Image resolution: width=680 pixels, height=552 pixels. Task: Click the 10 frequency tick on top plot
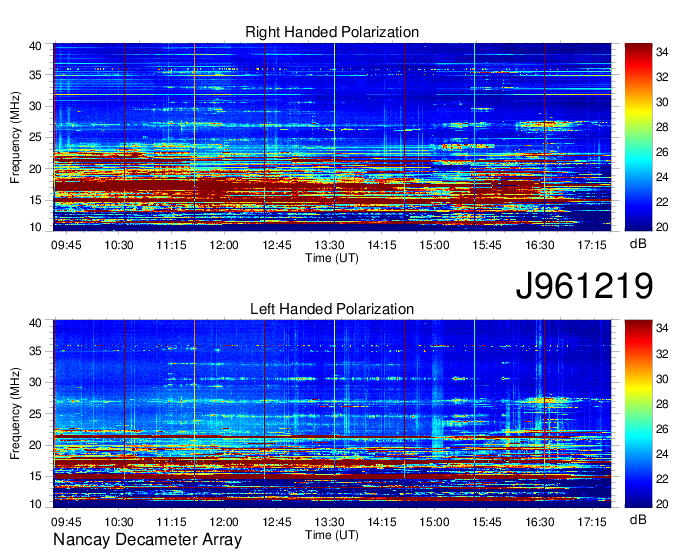coord(35,227)
